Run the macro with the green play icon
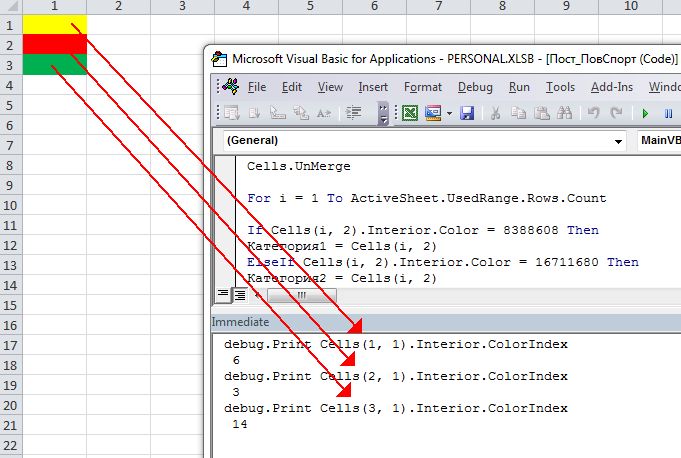 [x=645, y=114]
